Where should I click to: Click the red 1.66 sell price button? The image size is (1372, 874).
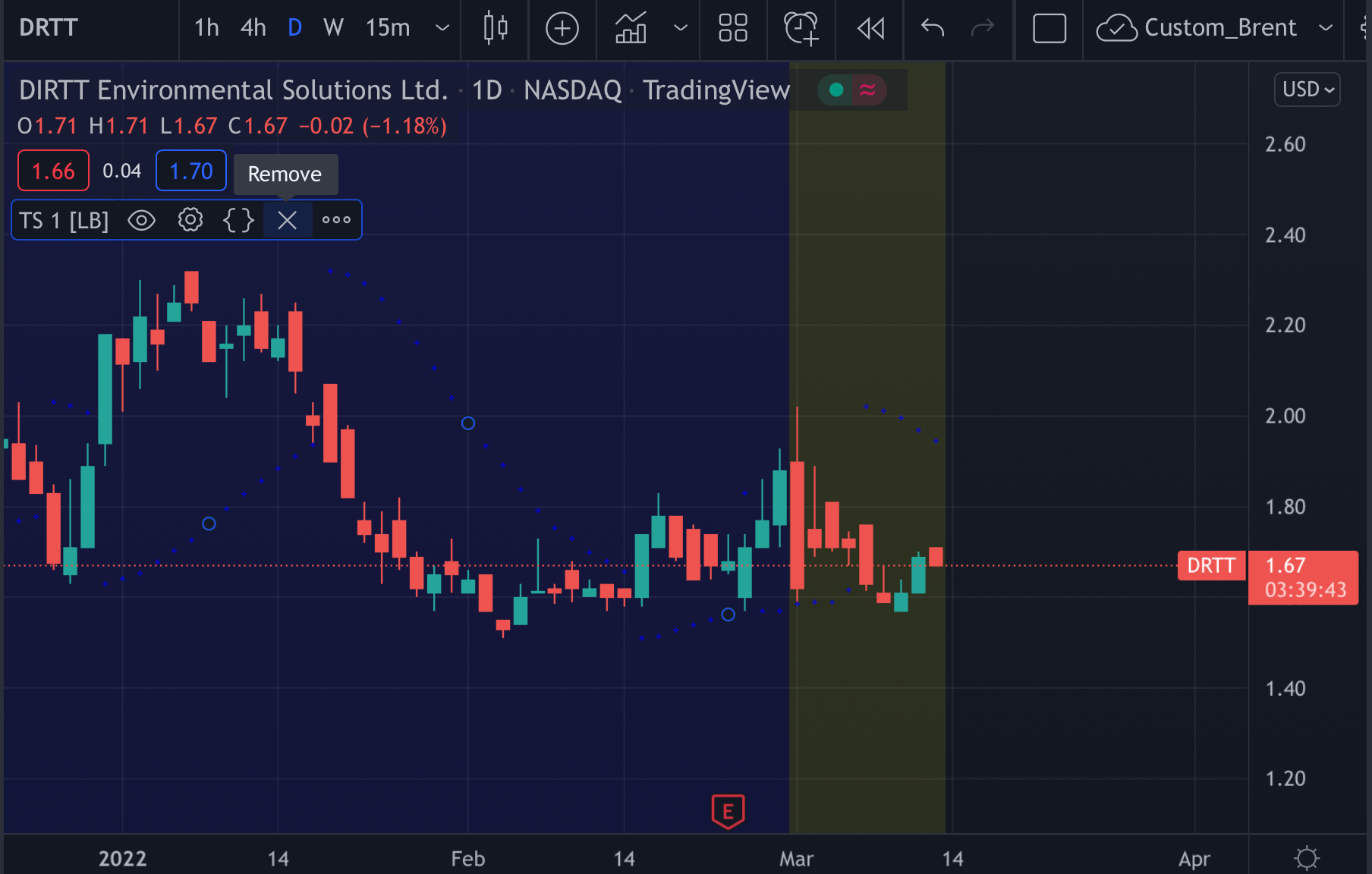click(x=53, y=171)
